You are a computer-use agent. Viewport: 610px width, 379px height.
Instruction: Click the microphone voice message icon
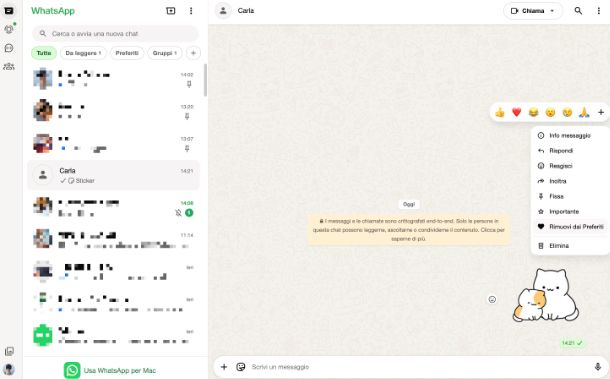coord(598,367)
